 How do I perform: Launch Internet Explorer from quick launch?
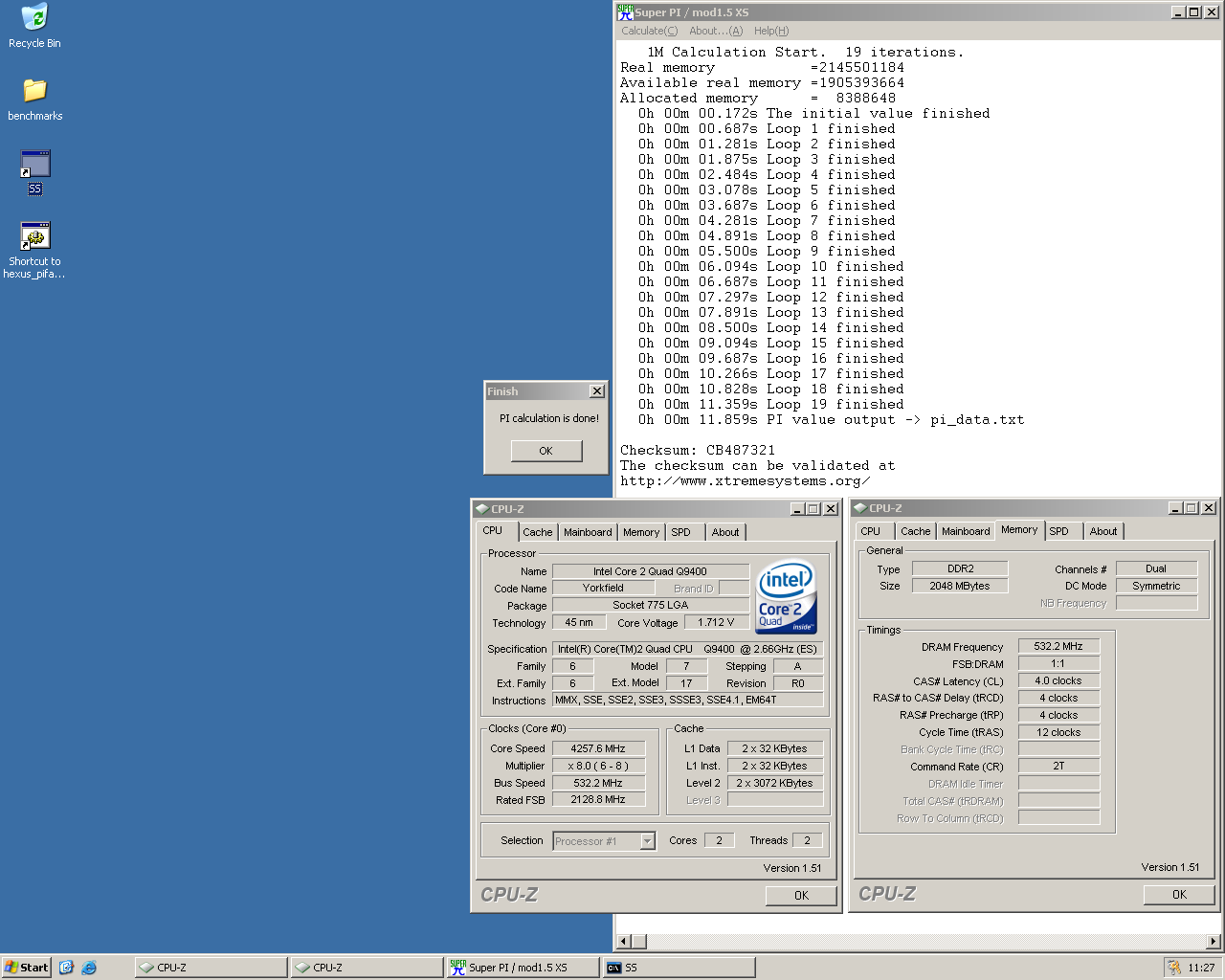(x=89, y=968)
